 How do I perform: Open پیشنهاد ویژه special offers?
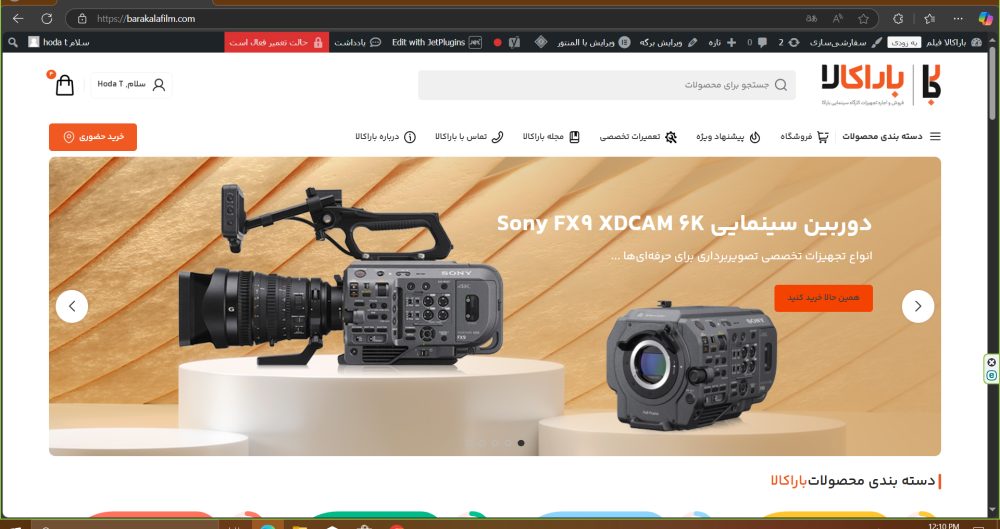pyautogui.click(x=728, y=137)
